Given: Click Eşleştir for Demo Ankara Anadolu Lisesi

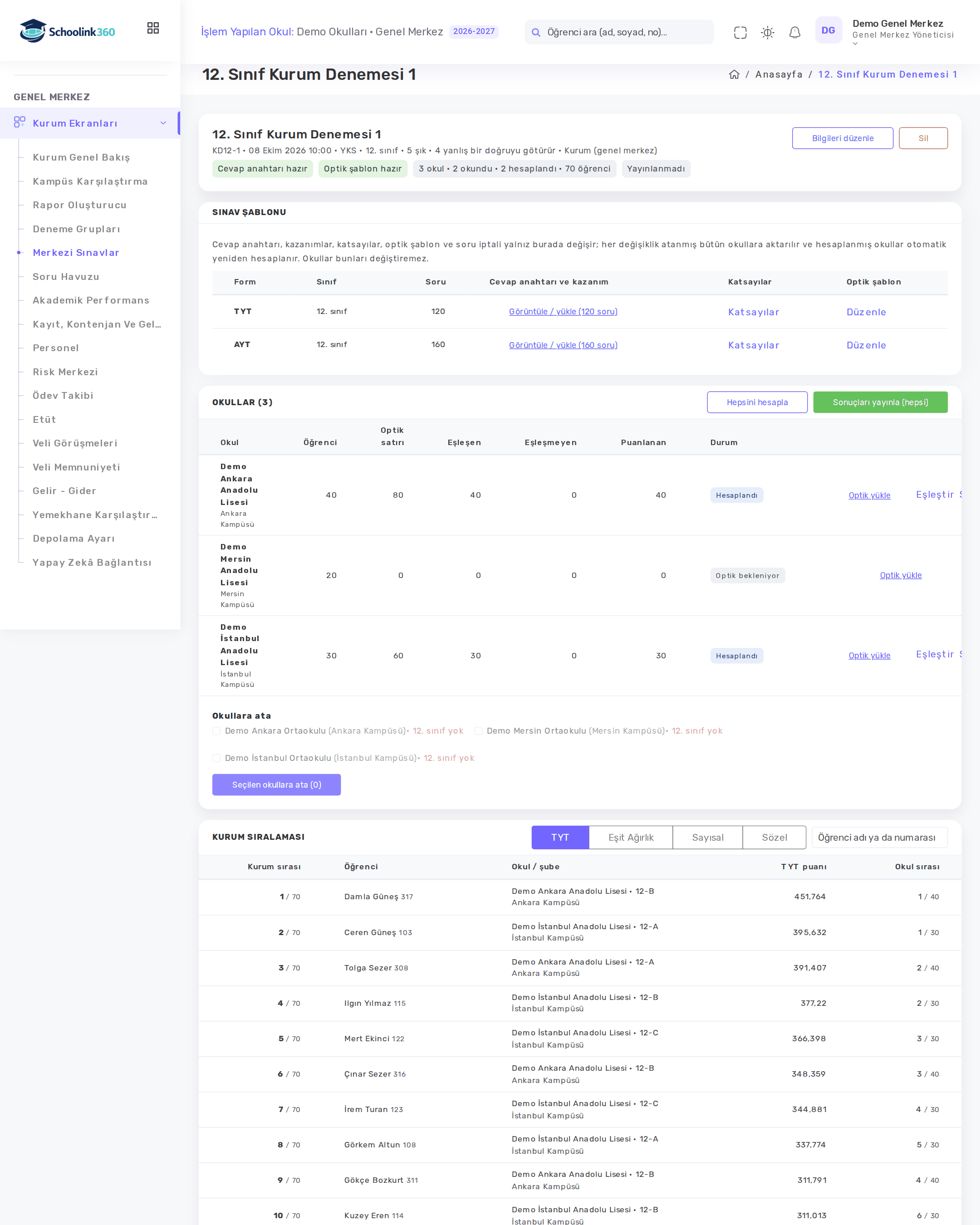Looking at the screenshot, I should pos(935,495).
